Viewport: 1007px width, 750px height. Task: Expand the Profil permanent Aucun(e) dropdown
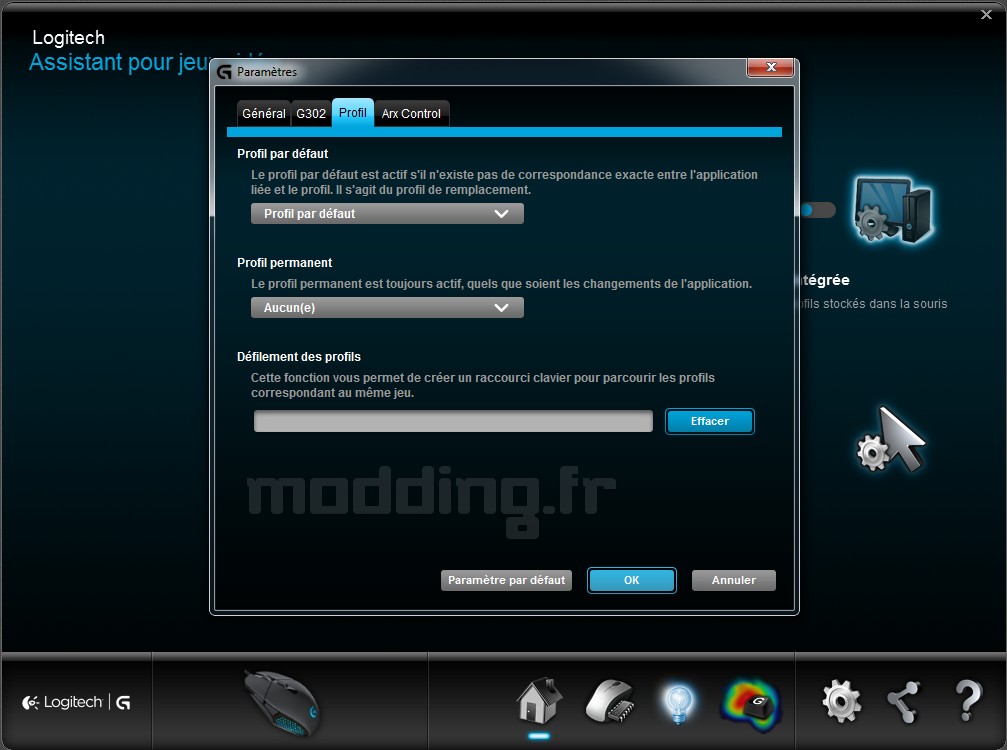pos(387,308)
